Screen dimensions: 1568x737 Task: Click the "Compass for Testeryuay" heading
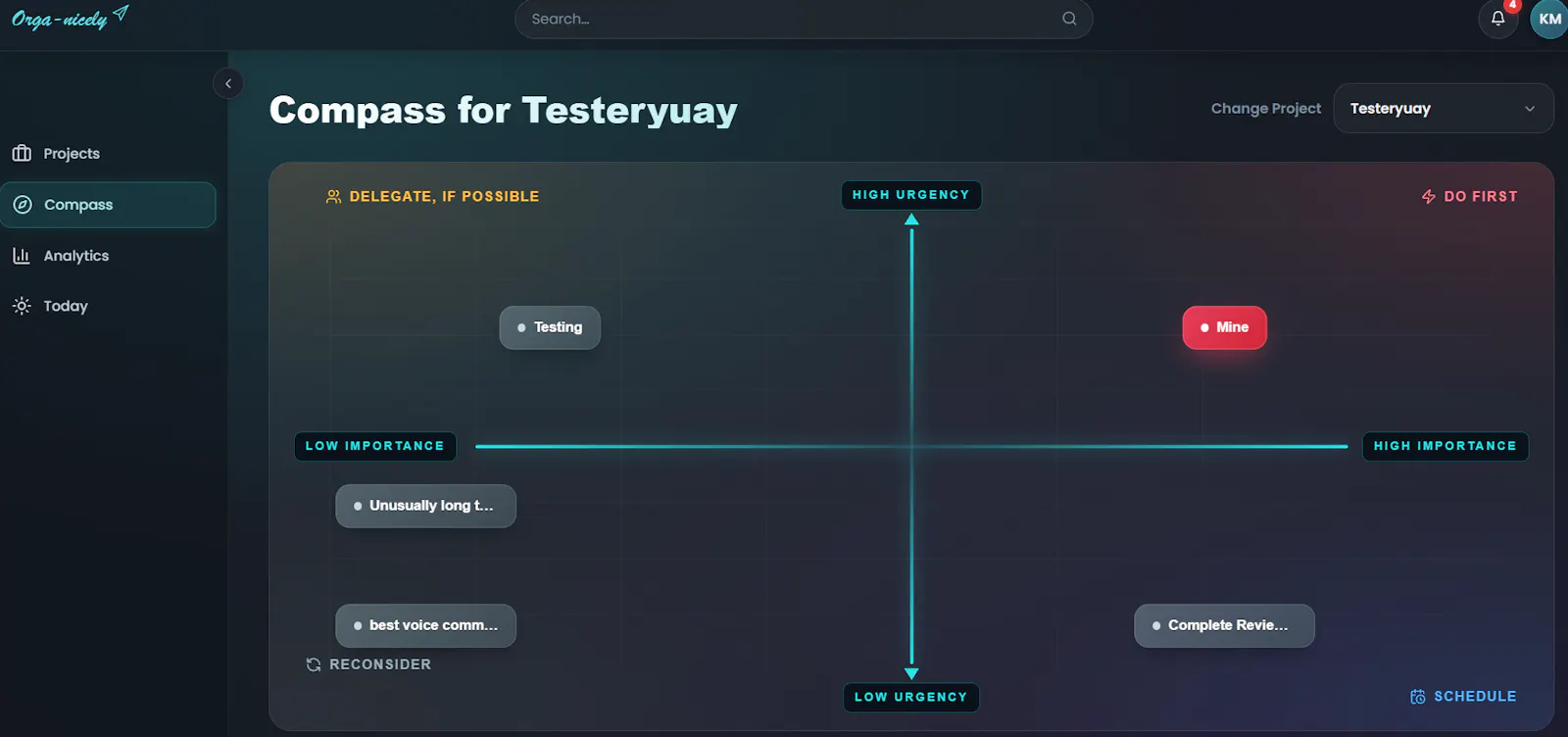click(504, 110)
